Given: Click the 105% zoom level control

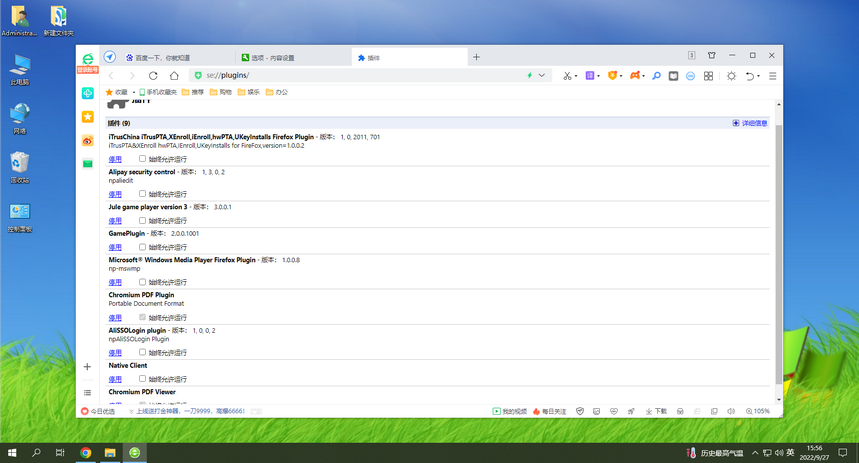Looking at the screenshot, I should (758, 411).
